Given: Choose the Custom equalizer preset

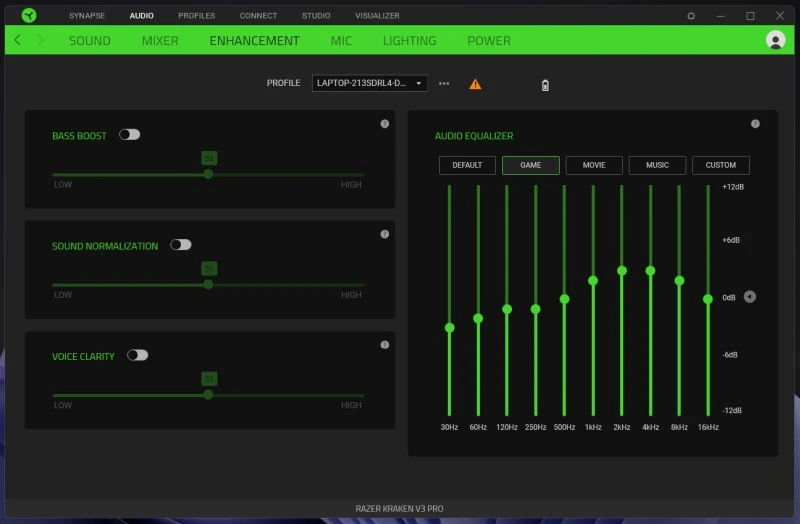Looking at the screenshot, I should 720,165.
